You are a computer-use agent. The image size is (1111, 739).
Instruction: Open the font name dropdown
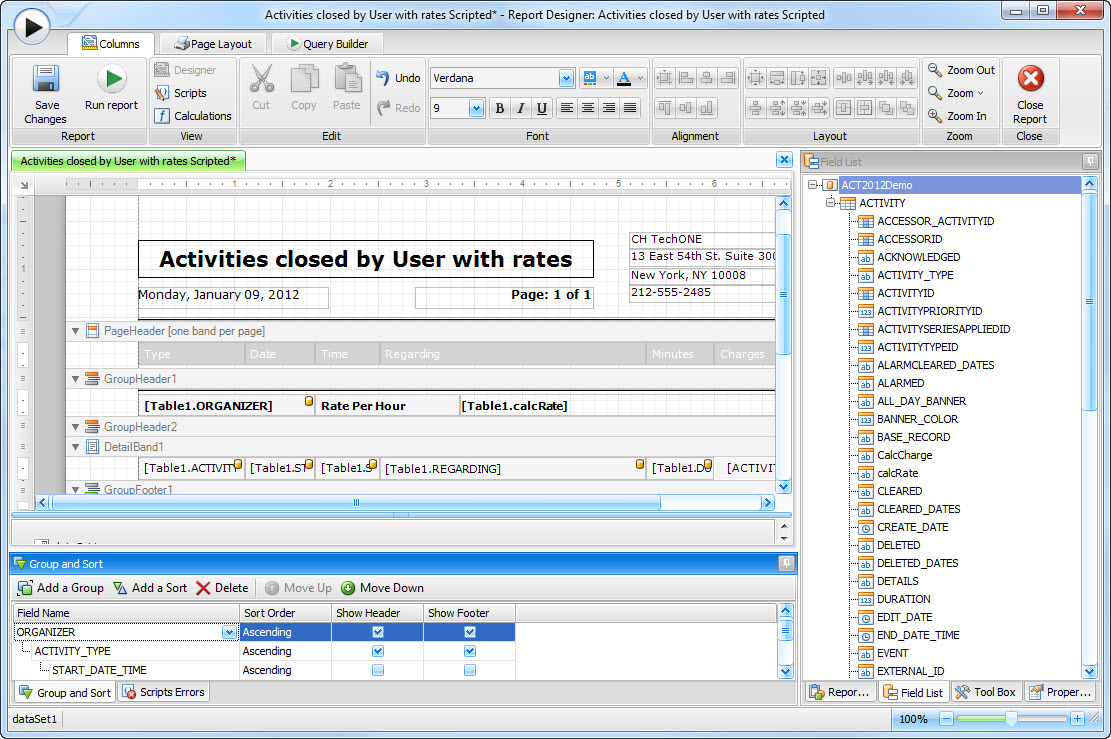566,78
